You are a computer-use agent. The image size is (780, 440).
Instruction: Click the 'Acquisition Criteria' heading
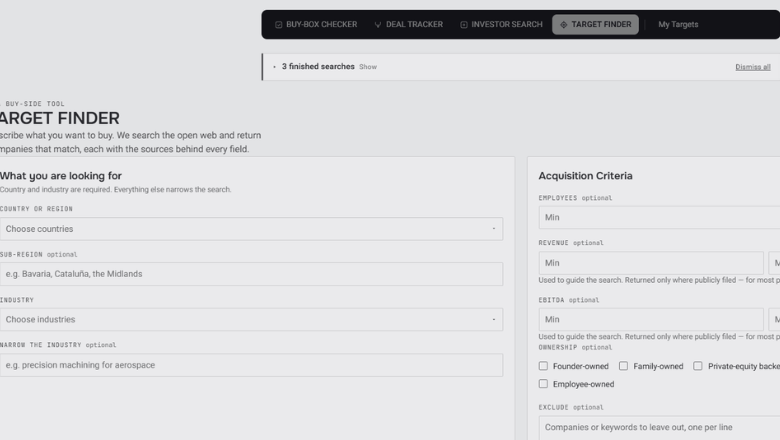(x=585, y=176)
